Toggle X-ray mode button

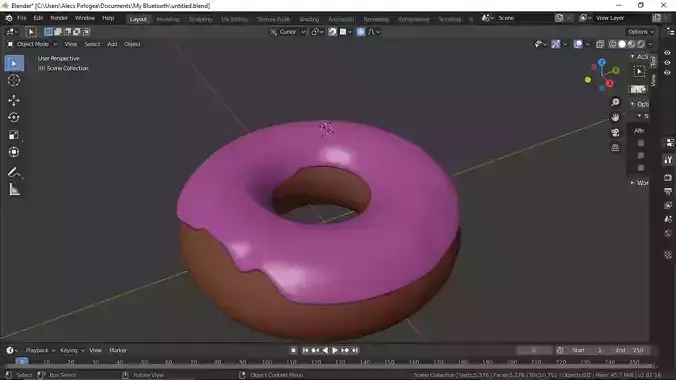tap(600, 44)
